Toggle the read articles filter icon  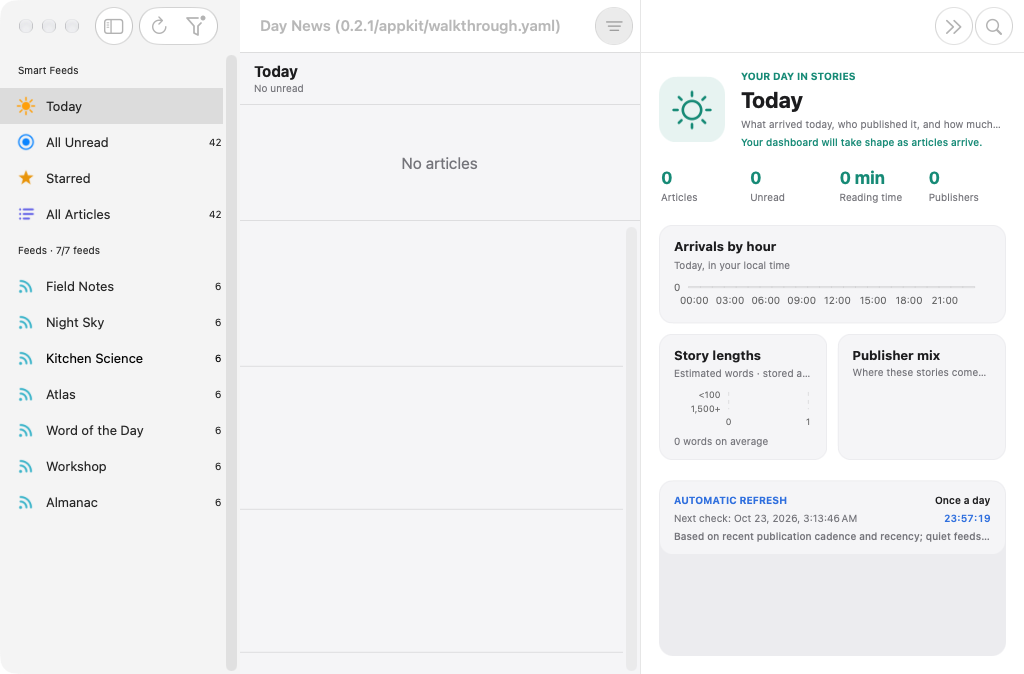tap(195, 26)
